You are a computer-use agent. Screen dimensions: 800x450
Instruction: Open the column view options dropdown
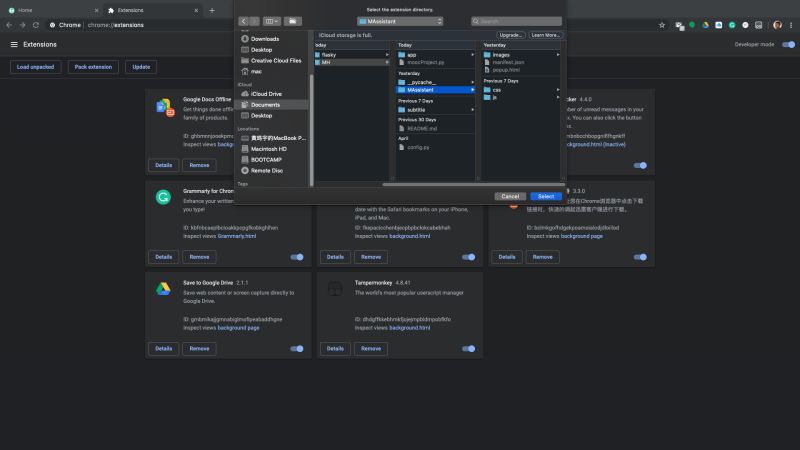point(271,21)
